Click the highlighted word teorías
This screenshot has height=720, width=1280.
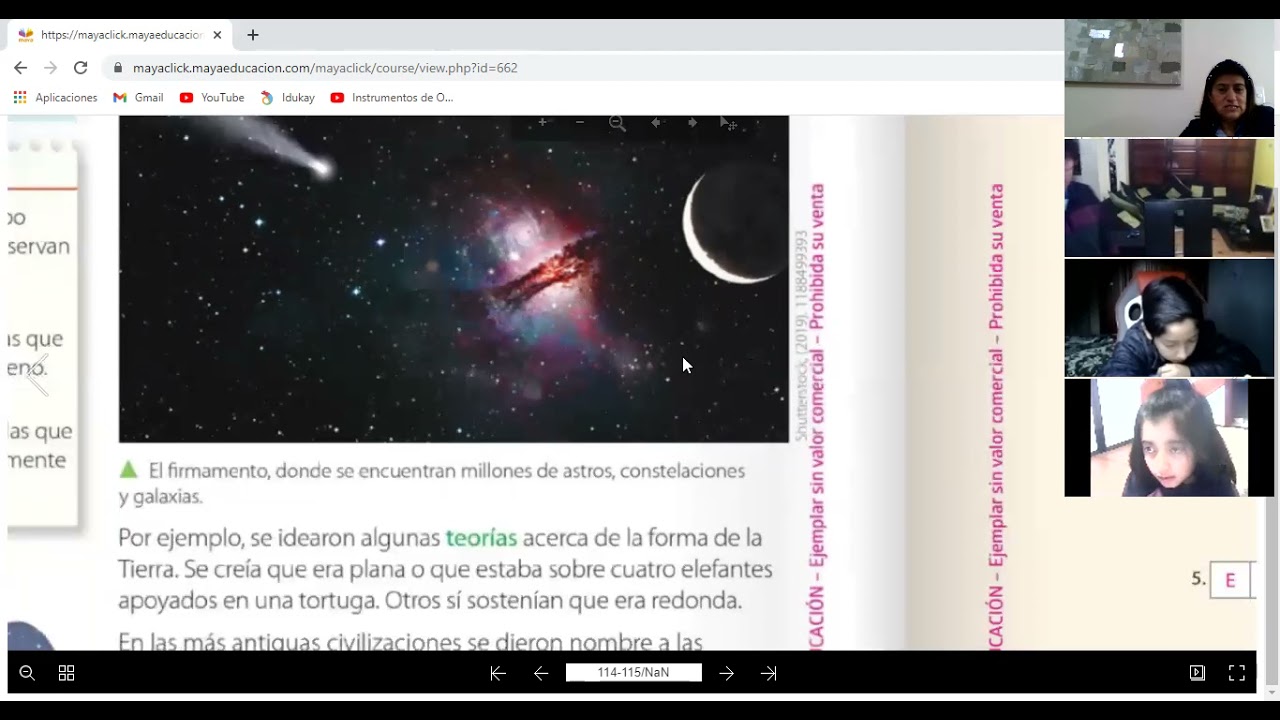coord(481,538)
